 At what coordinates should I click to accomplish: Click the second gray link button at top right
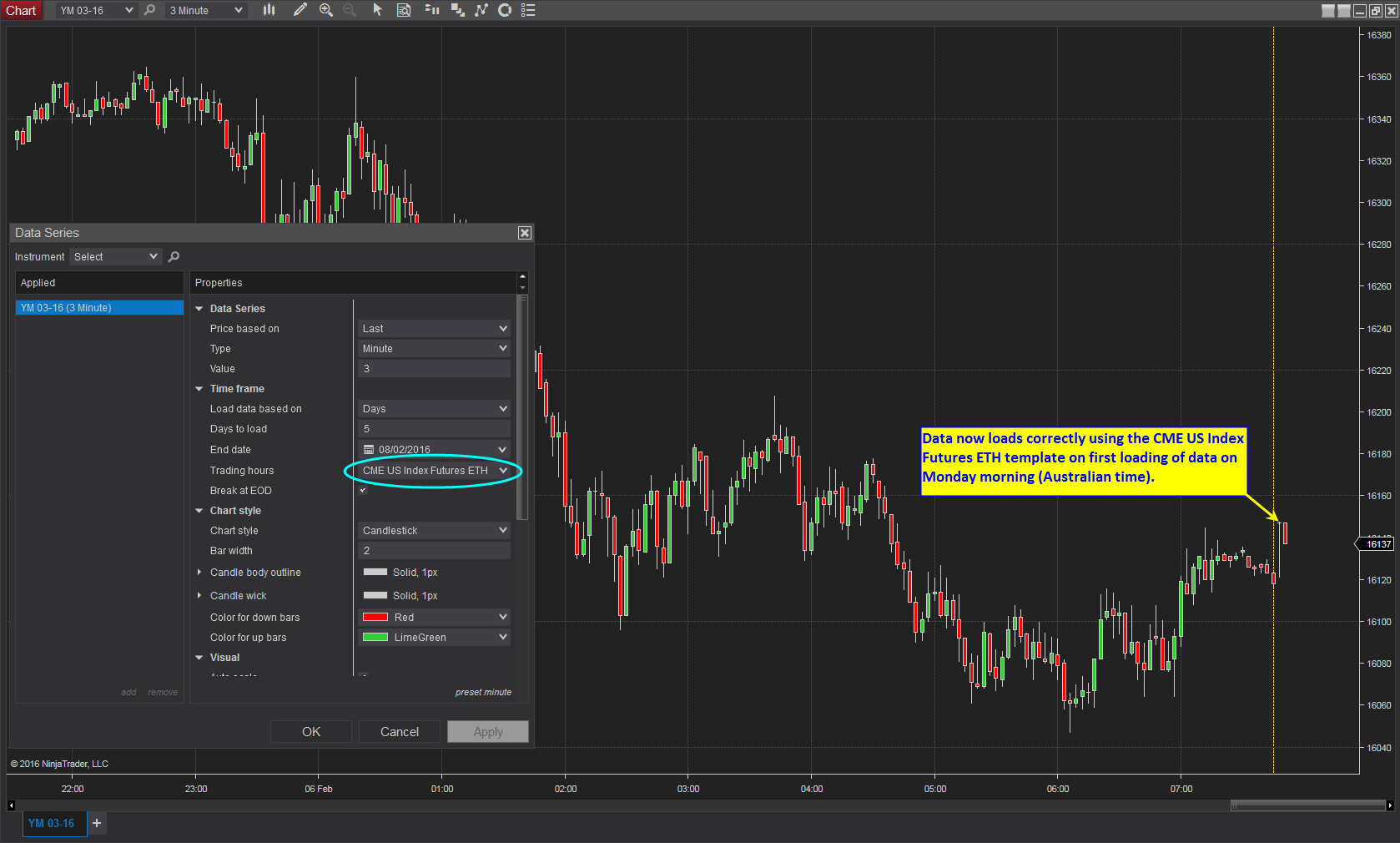pos(1344,11)
